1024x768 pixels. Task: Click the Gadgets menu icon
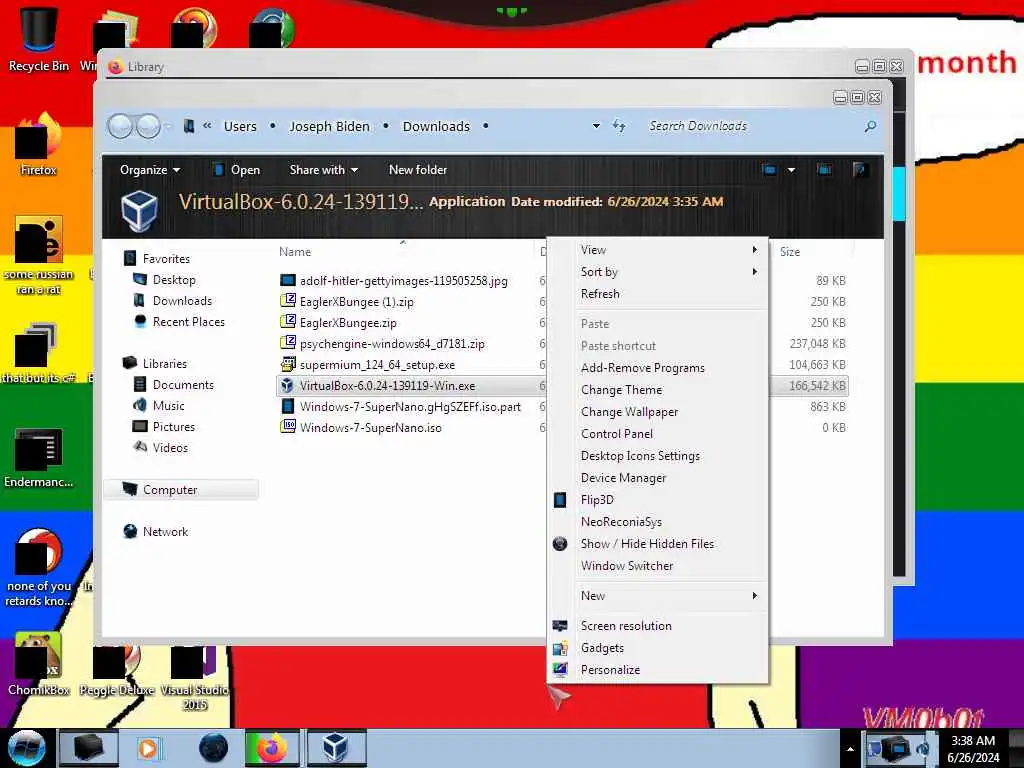(560, 648)
